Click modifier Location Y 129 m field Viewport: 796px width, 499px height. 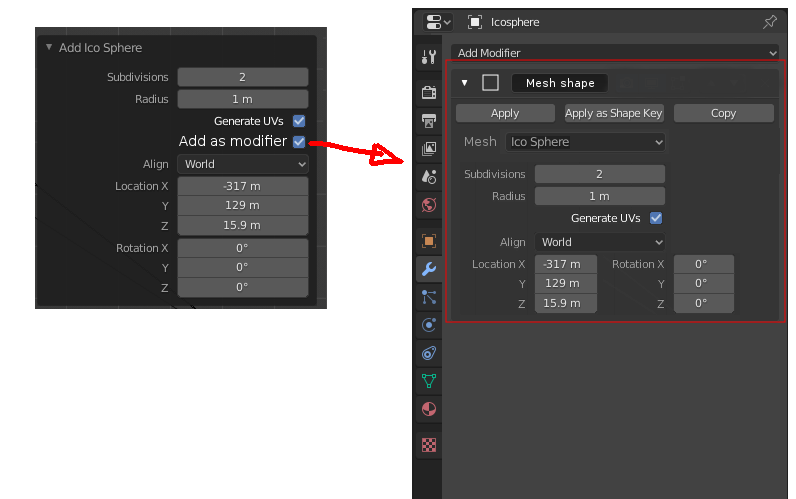pyautogui.click(x=566, y=283)
